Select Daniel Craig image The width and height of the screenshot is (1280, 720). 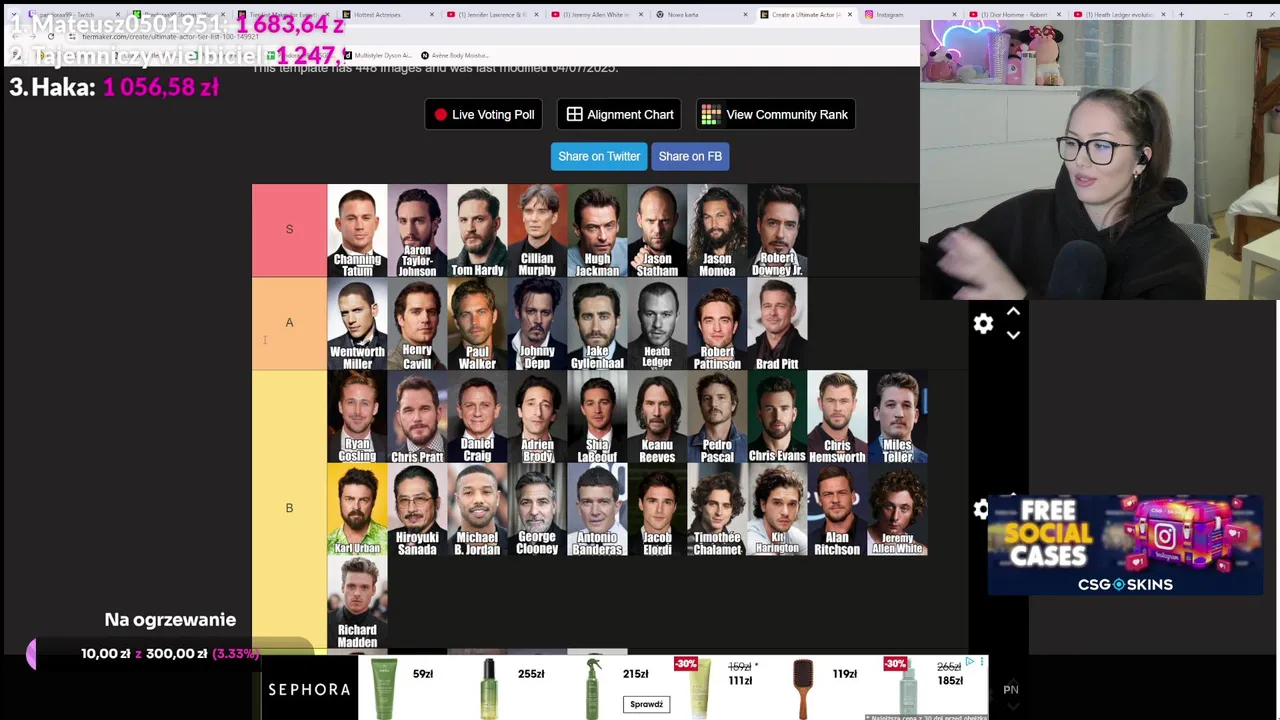[477, 417]
